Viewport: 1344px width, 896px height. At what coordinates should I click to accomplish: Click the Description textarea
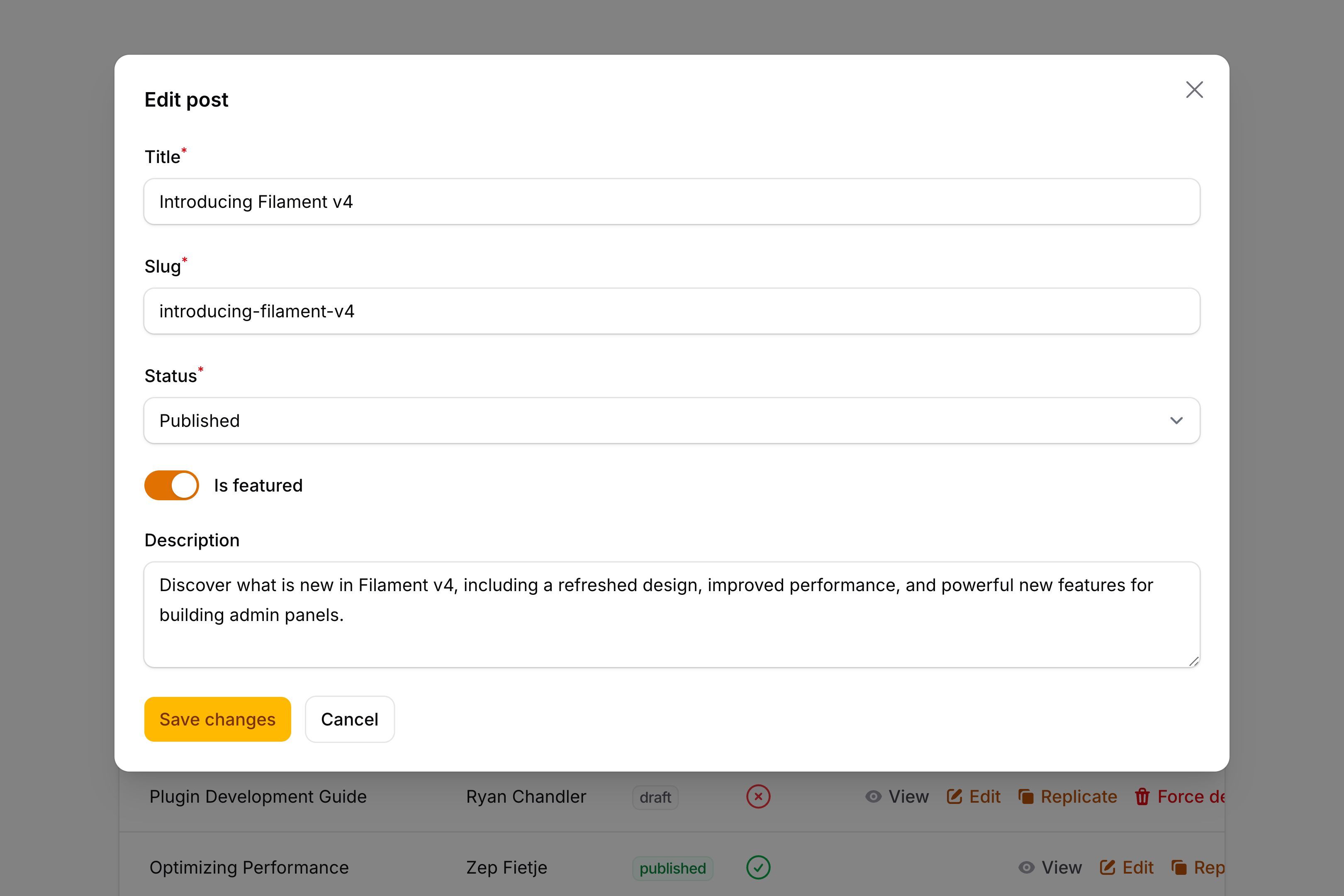tap(672, 615)
